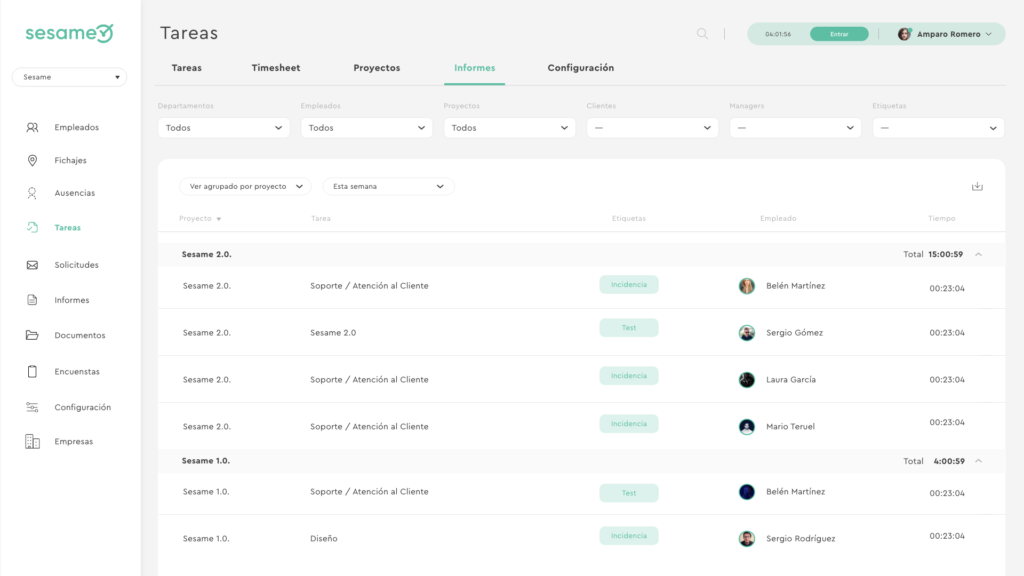Click the name 'Laura García'
Screen dimensions: 1024x576
tap(791, 379)
